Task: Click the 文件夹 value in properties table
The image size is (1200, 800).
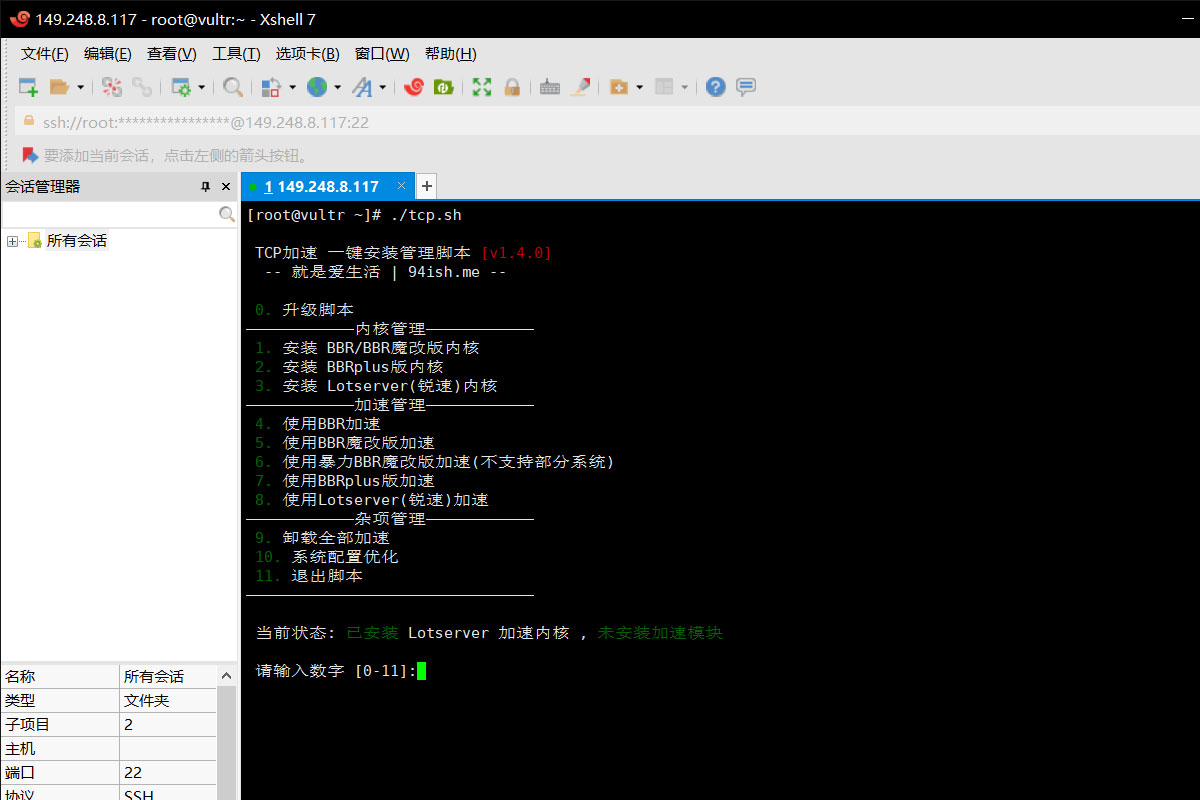Action: click(x=168, y=701)
